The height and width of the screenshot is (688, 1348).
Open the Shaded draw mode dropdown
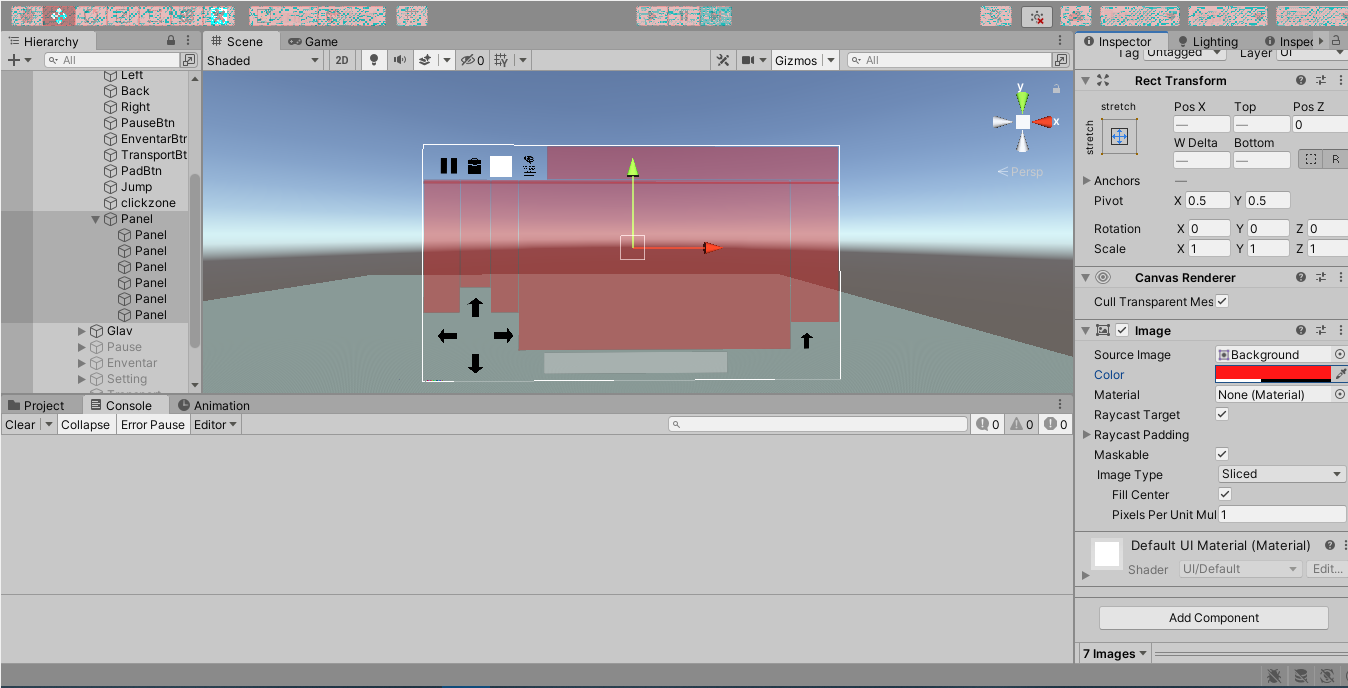tap(263, 59)
